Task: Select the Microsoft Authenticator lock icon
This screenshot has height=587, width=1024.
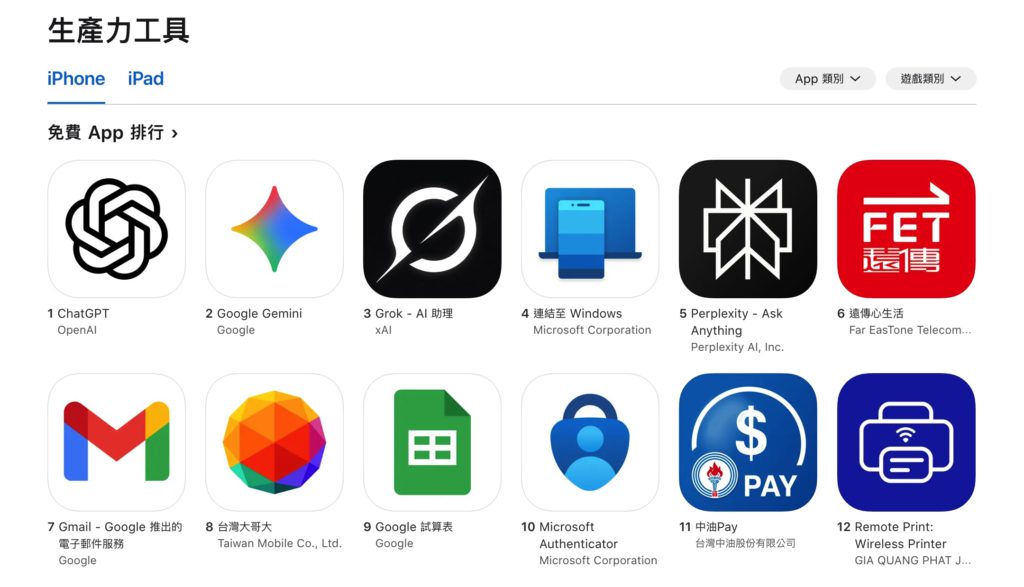Action: pos(590,443)
